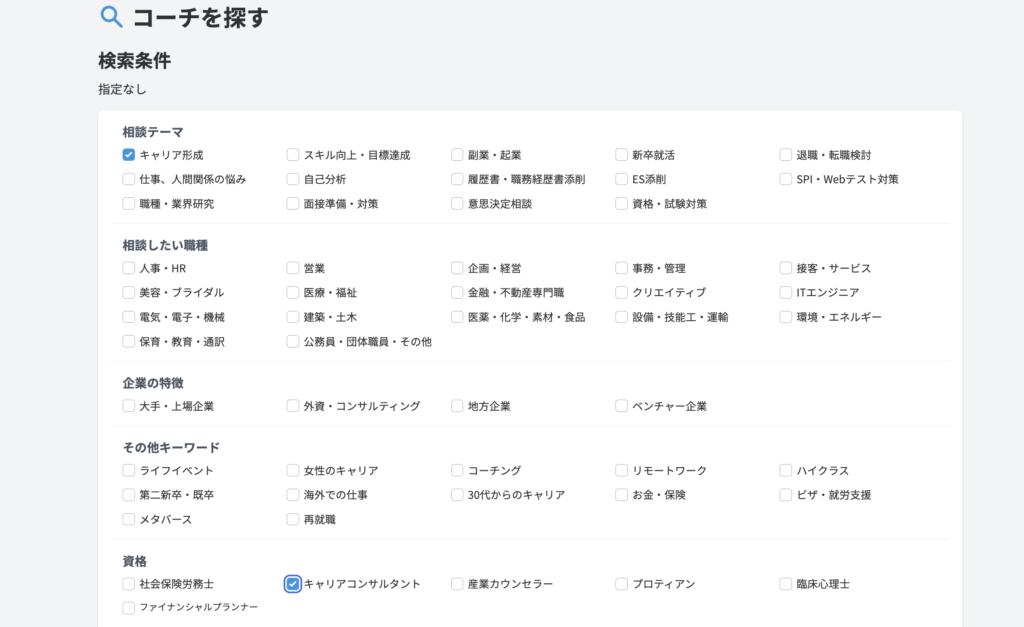Select the メタバース checkbox

(129, 520)
